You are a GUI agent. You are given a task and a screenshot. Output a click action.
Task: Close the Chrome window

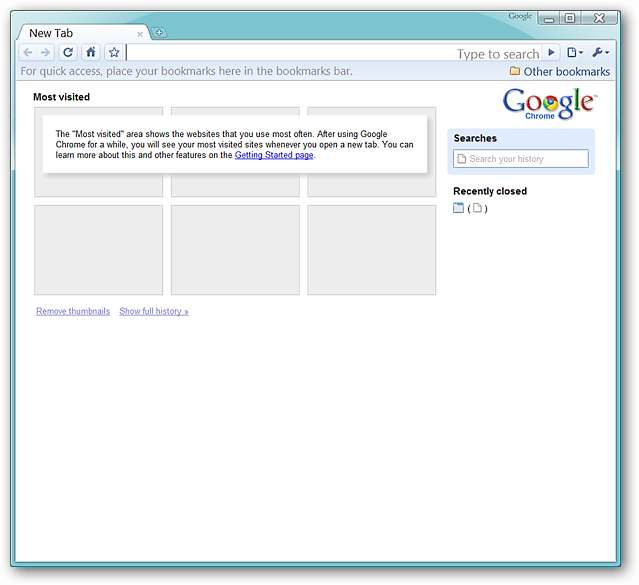pos(599,18)
